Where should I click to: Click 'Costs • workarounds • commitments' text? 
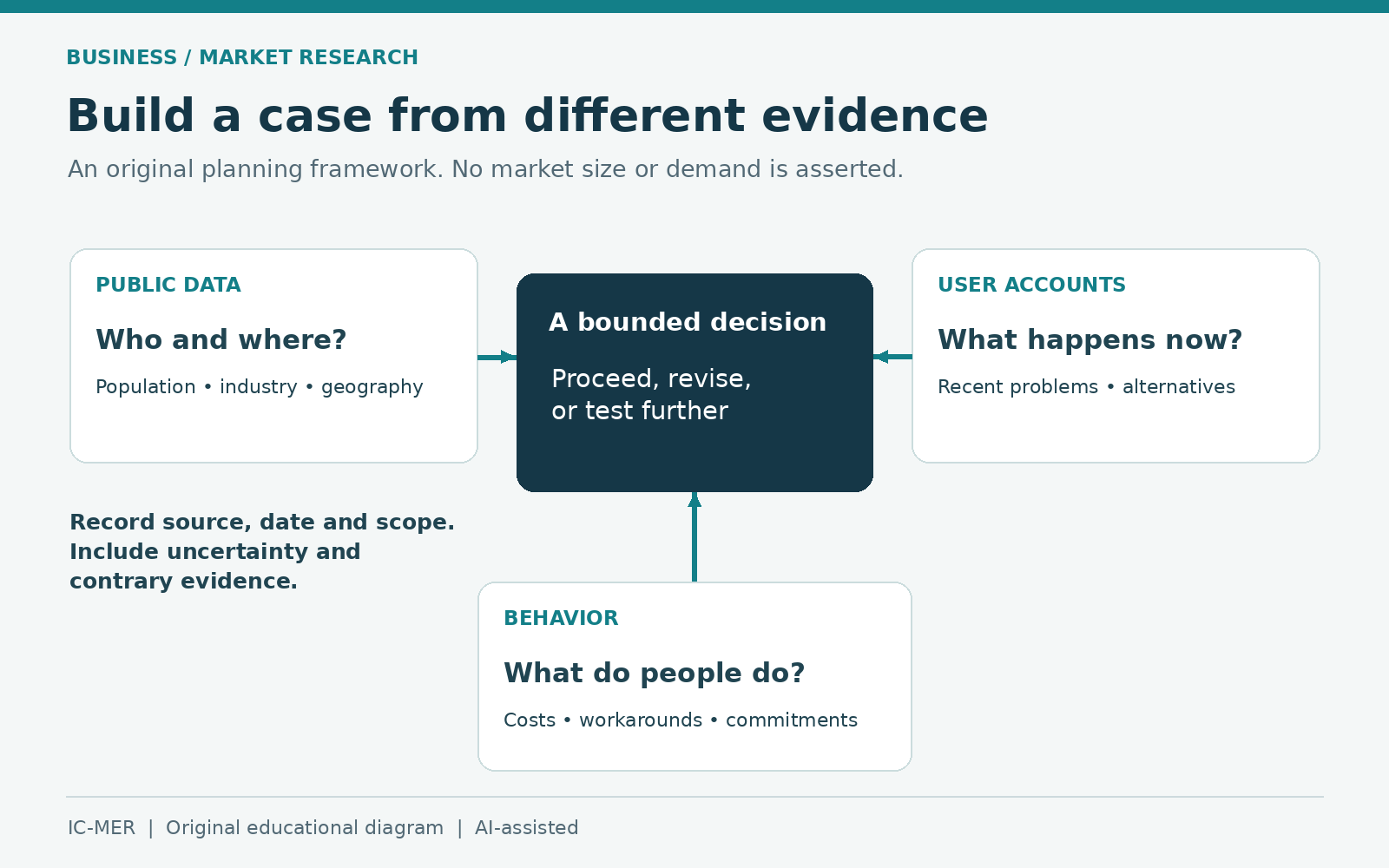click(681, 720)
